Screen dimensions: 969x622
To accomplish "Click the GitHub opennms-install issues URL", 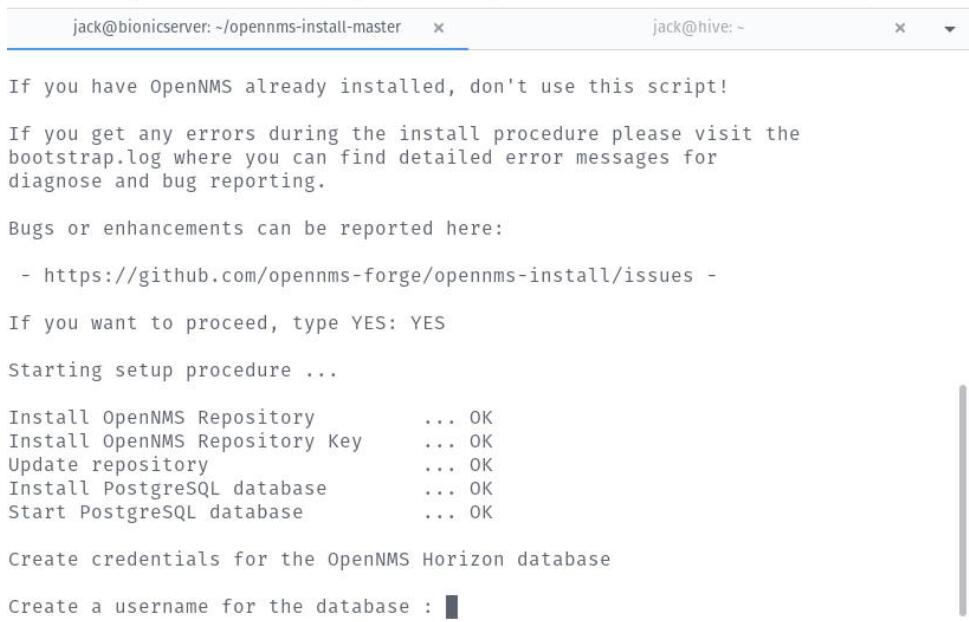I will pos(368,276).
